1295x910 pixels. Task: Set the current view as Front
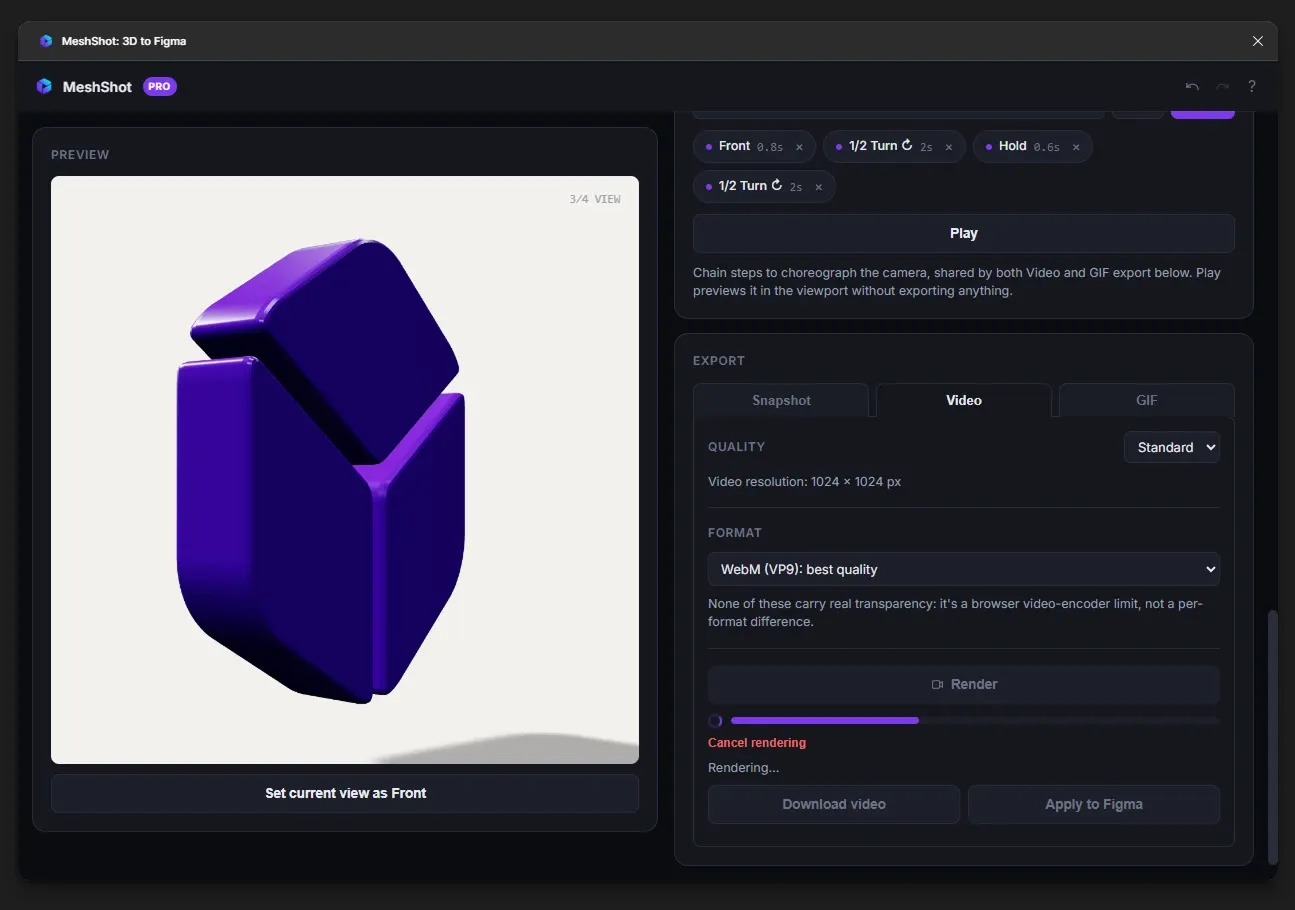(345, 793)
